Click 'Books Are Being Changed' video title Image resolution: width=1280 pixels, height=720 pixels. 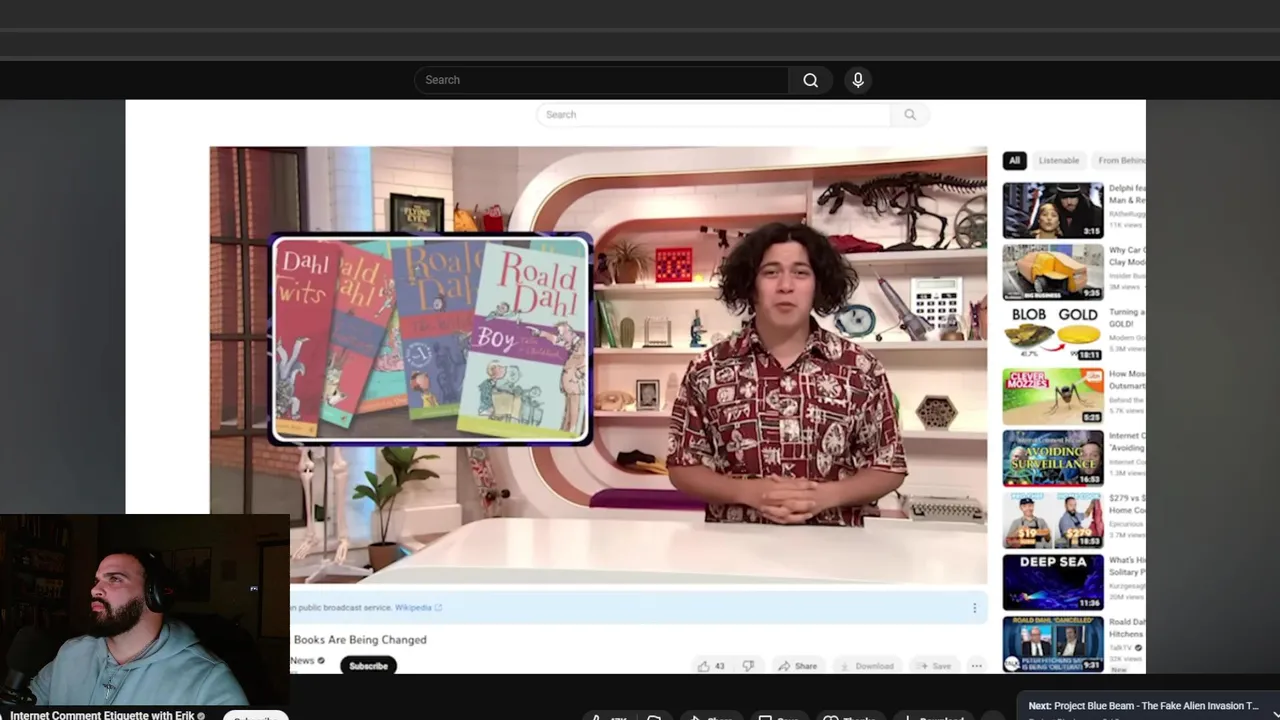(360, 640)
